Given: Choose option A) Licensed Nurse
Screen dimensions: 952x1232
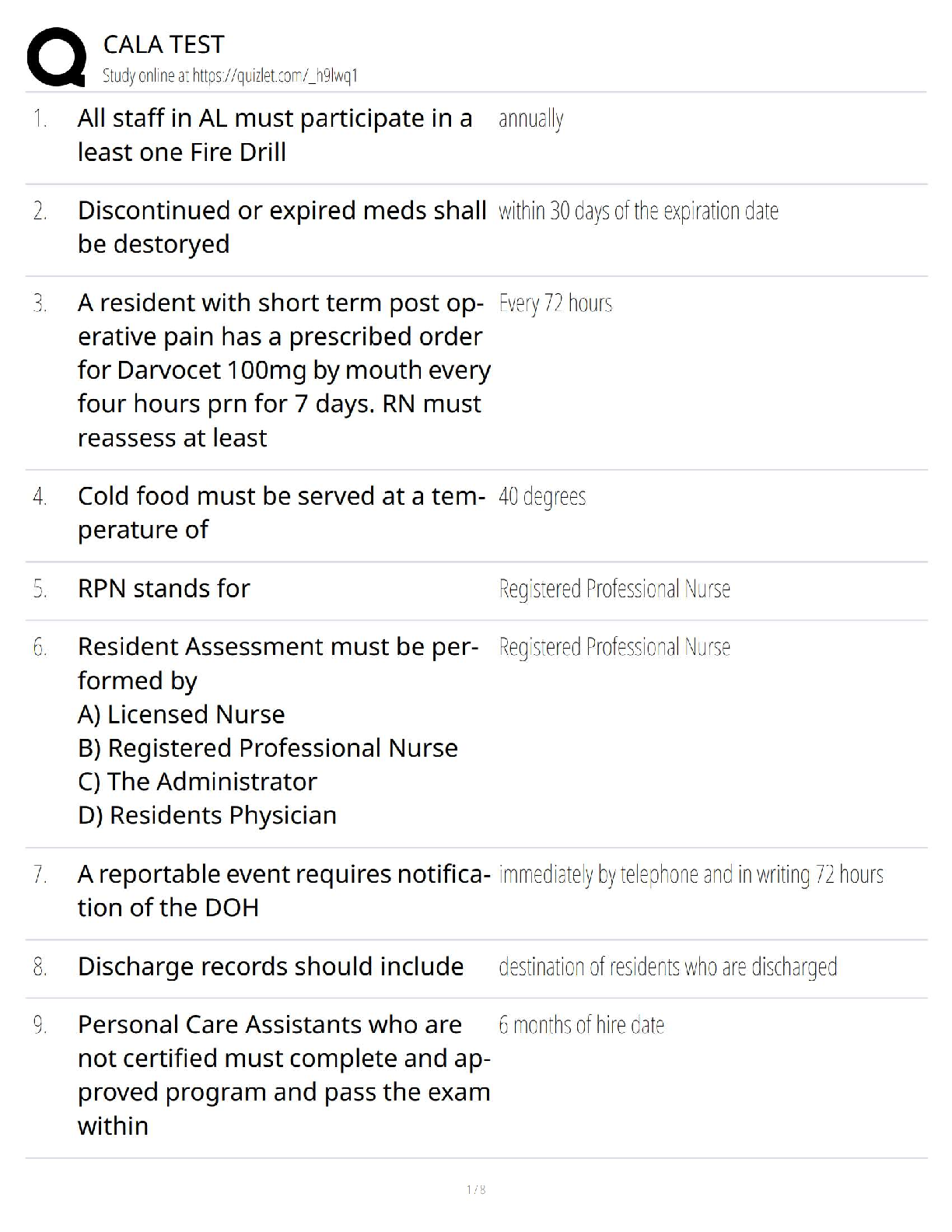Looking at the screenshot, I should pyautogui.click(x=181, y=714).
